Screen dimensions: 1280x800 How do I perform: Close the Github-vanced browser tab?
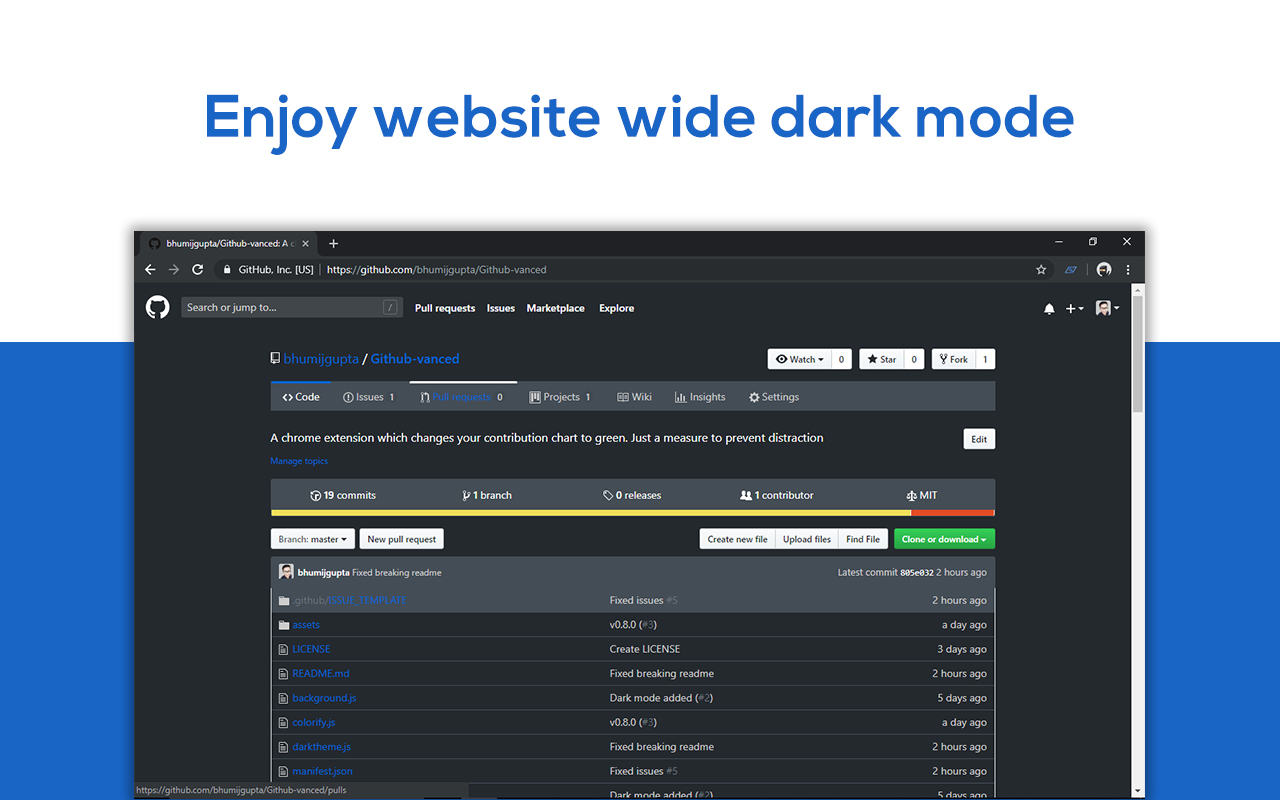[x=306, y=243]
